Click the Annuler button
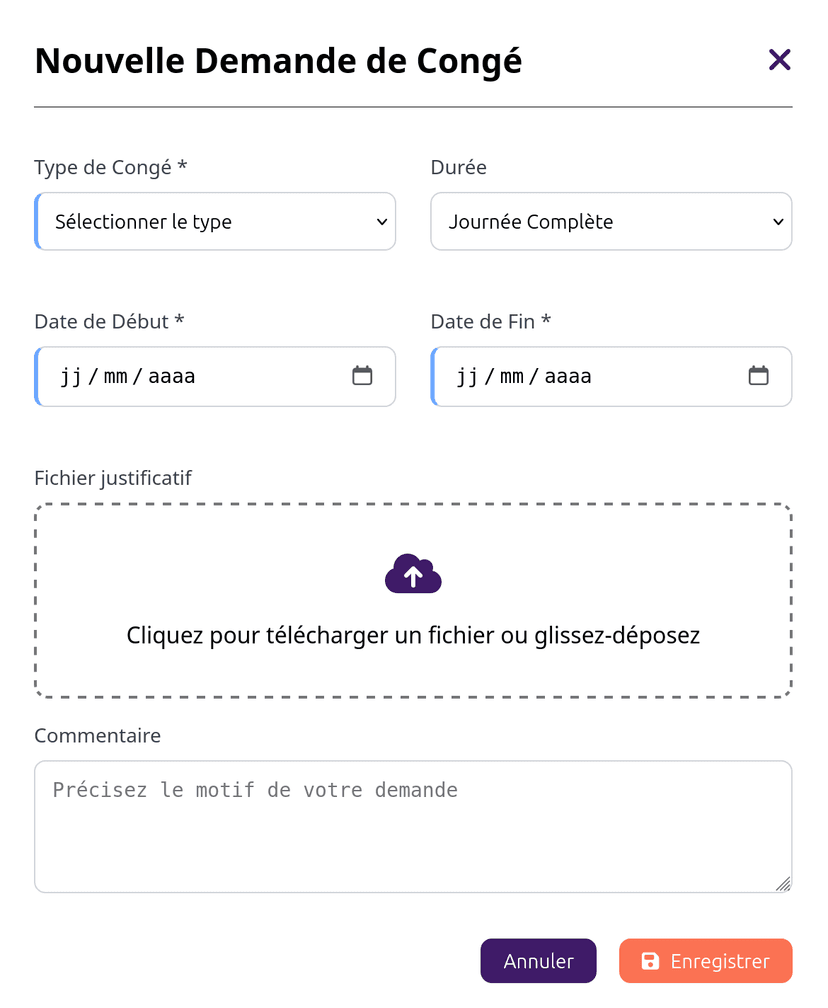Viewport: 828px width, 1008px height. (538, 960)
